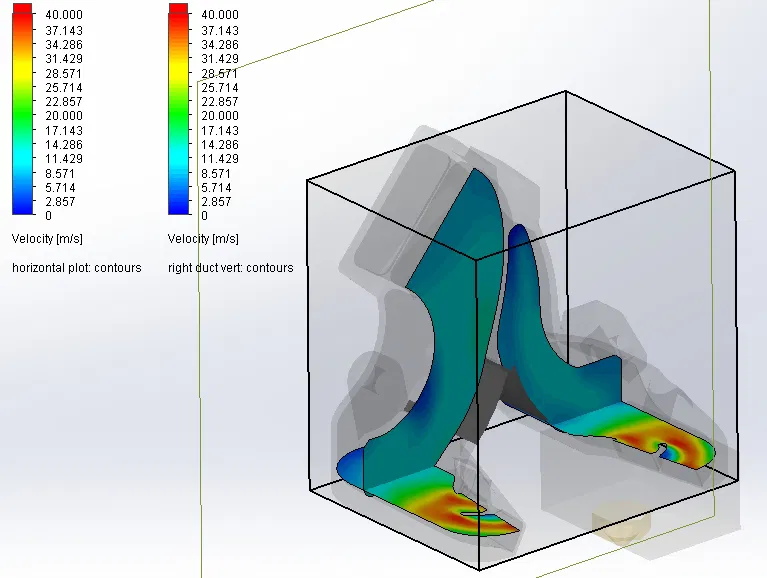Screen dimensions: 767x578
Task: Click the 31.429 value in right duct vert legend
Action: (x=220, y=59)
